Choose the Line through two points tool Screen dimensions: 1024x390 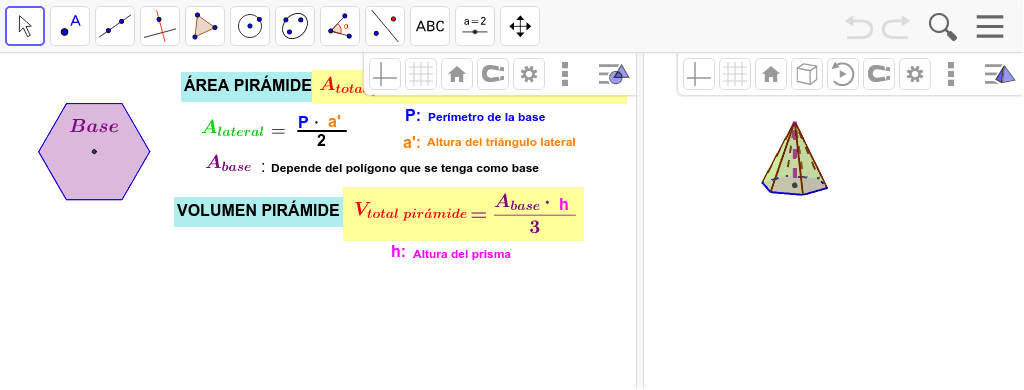click(115, 26)
